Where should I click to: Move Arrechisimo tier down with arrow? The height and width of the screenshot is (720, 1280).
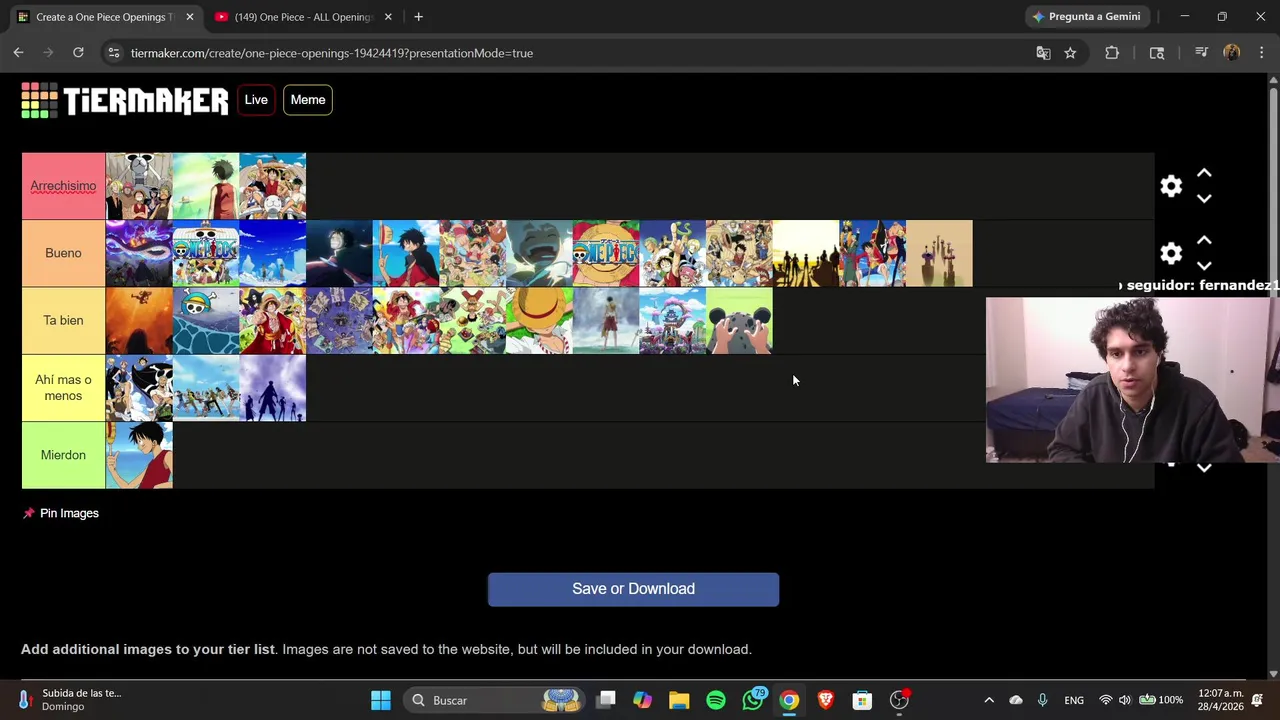click(x=1204, y=198)
